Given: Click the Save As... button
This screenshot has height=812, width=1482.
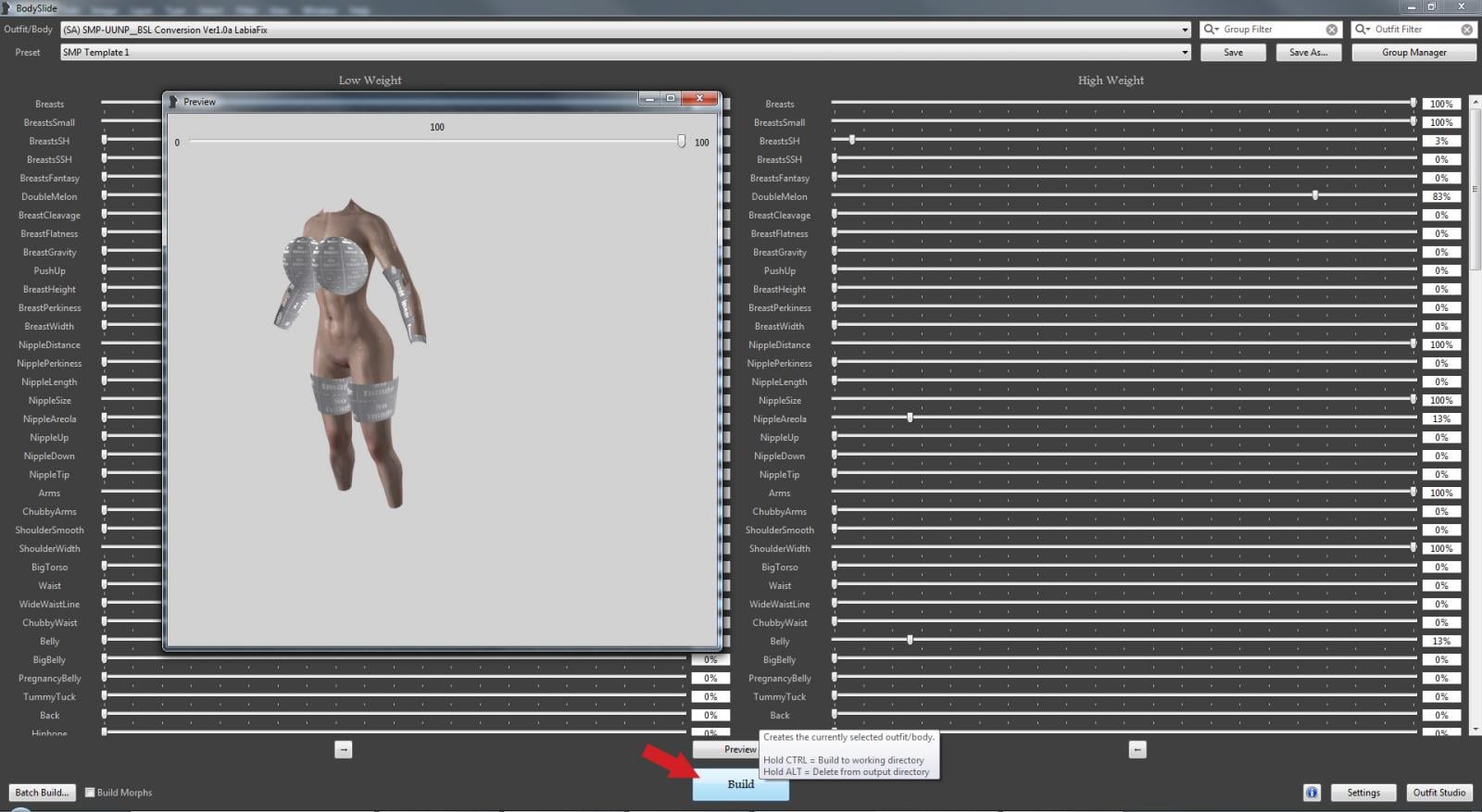Looking at the screenshot, I should [1308, 53].
